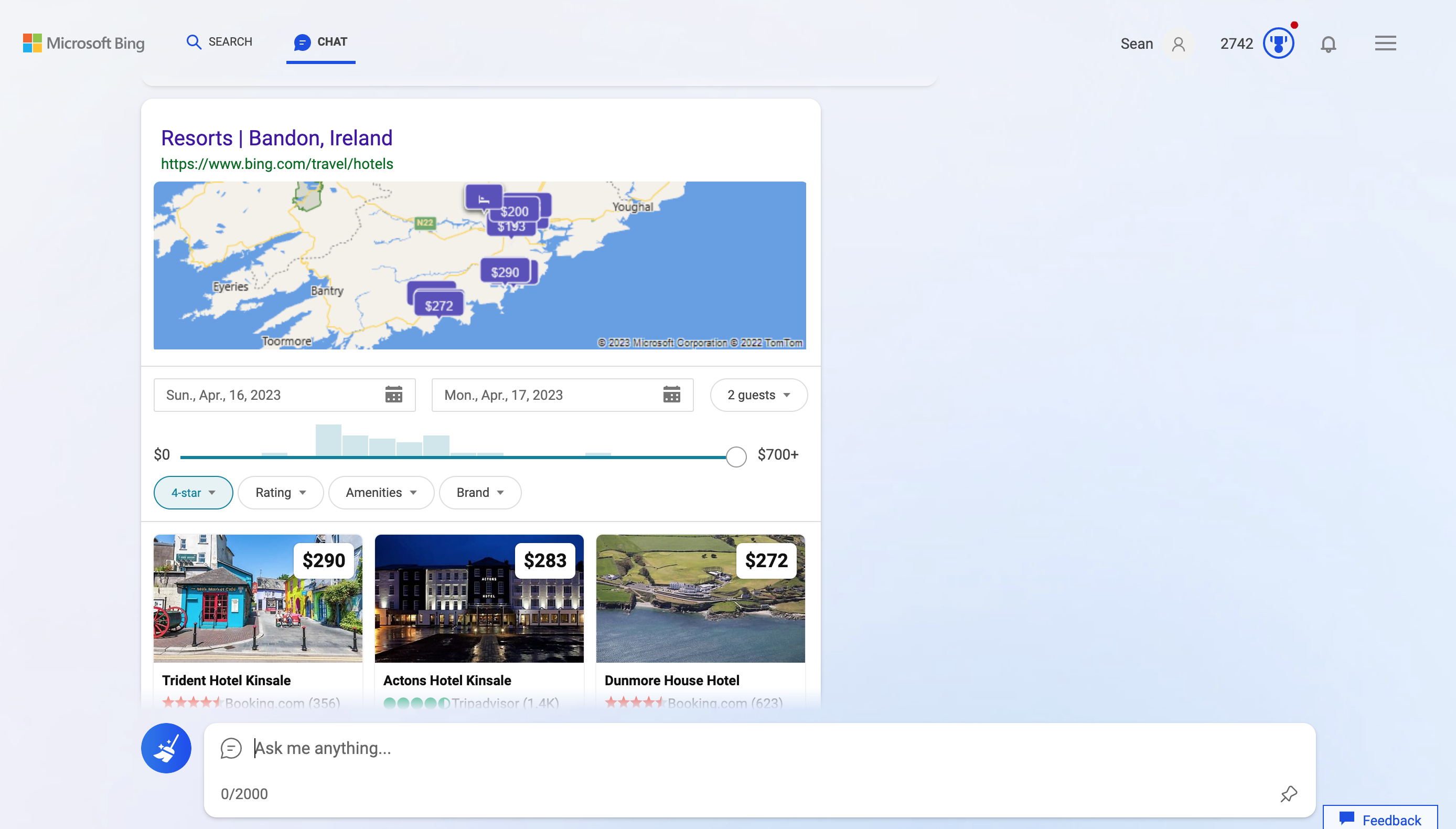Expand the Brand filter dropdown
Viewport: 1456px width, 829px height.
[x=480, y=493]
